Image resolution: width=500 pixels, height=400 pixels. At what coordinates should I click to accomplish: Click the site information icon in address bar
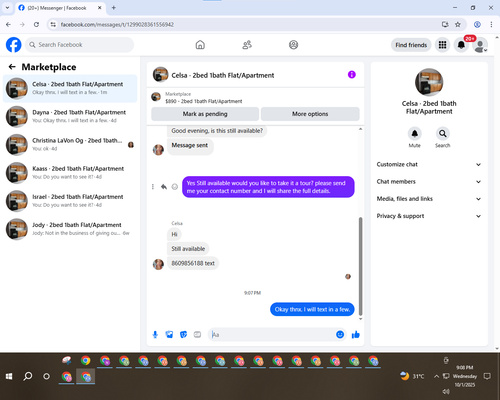[53, 24]
